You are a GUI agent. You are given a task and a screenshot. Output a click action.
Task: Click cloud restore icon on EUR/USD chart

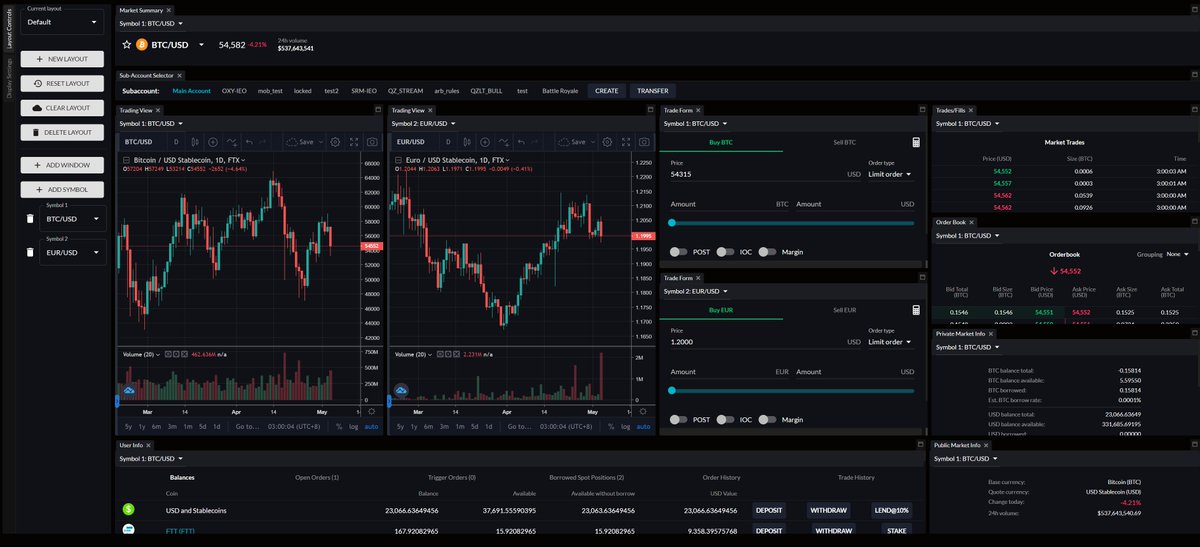pos(401,390)
